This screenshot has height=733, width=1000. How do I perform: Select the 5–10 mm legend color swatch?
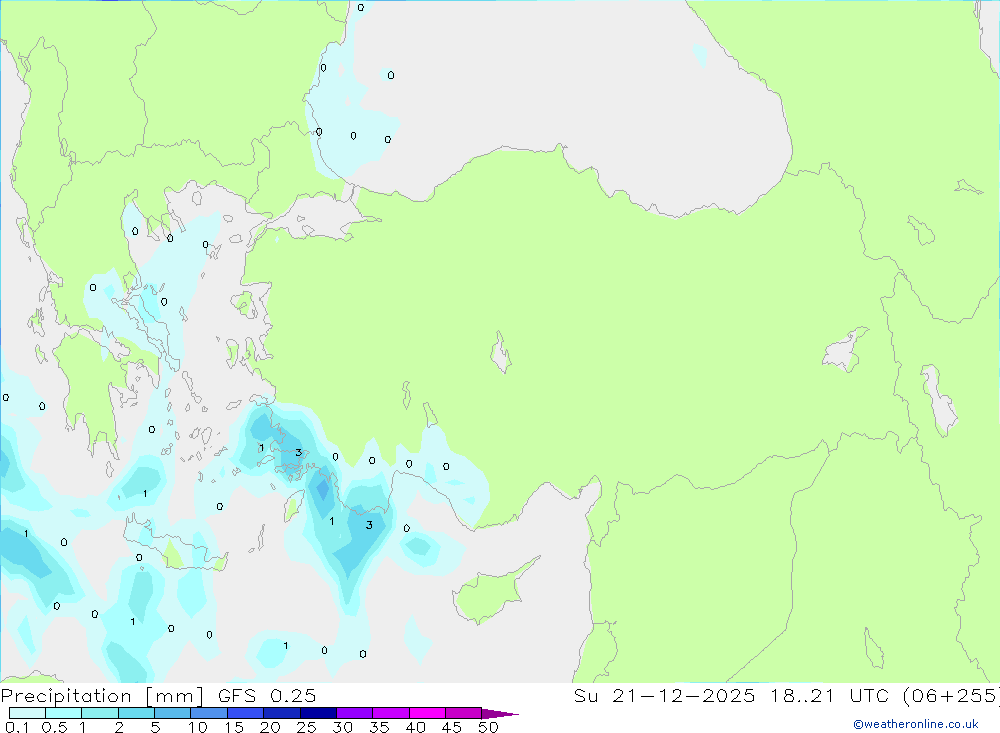point(173,713)
